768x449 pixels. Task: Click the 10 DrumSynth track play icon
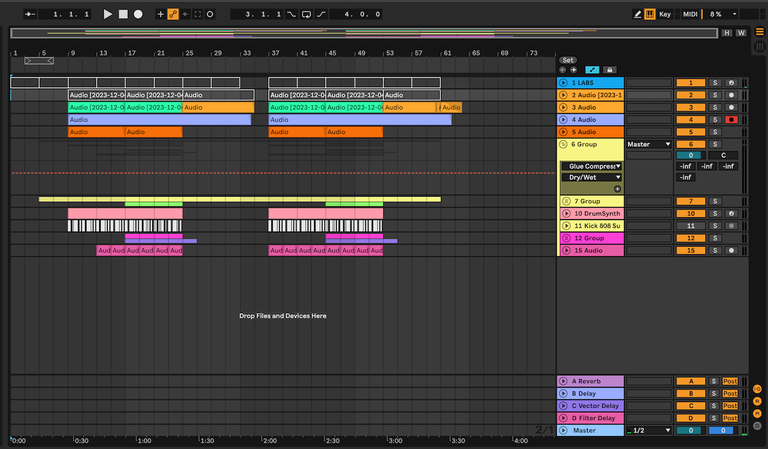click(x=566, y=213)
